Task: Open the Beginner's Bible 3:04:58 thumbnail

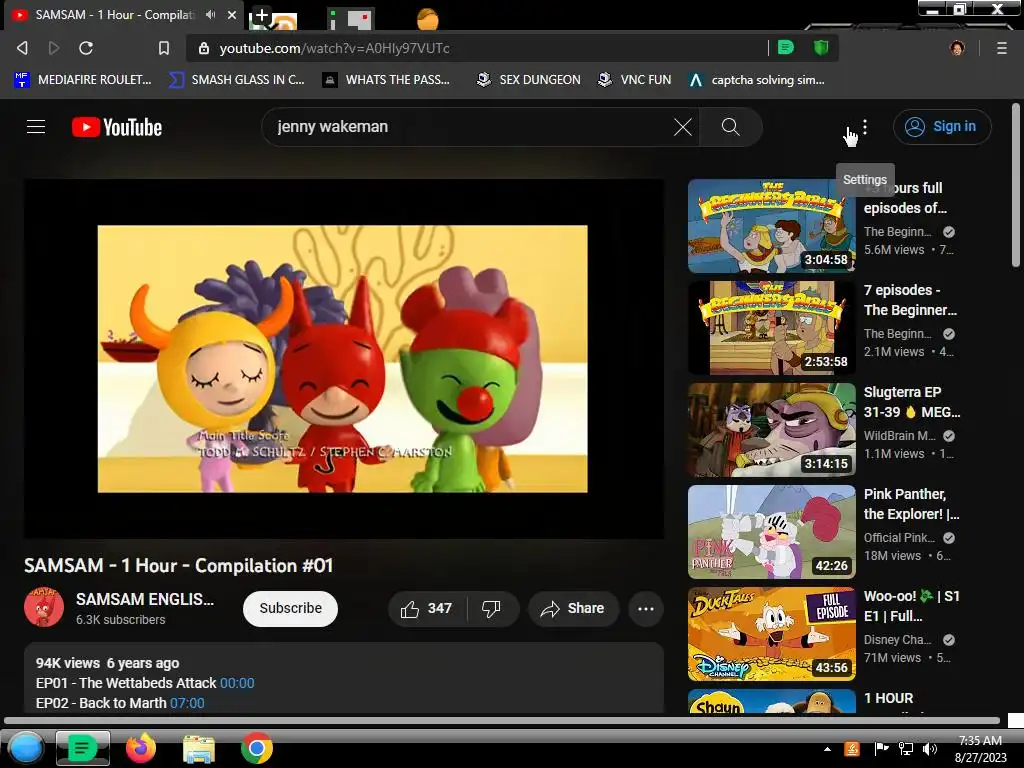Action: pyautogui.click(x=771, y=226)
